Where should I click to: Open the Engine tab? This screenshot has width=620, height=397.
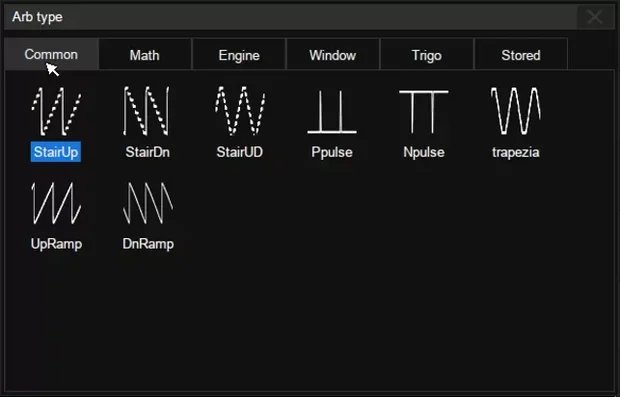(239, 55)
